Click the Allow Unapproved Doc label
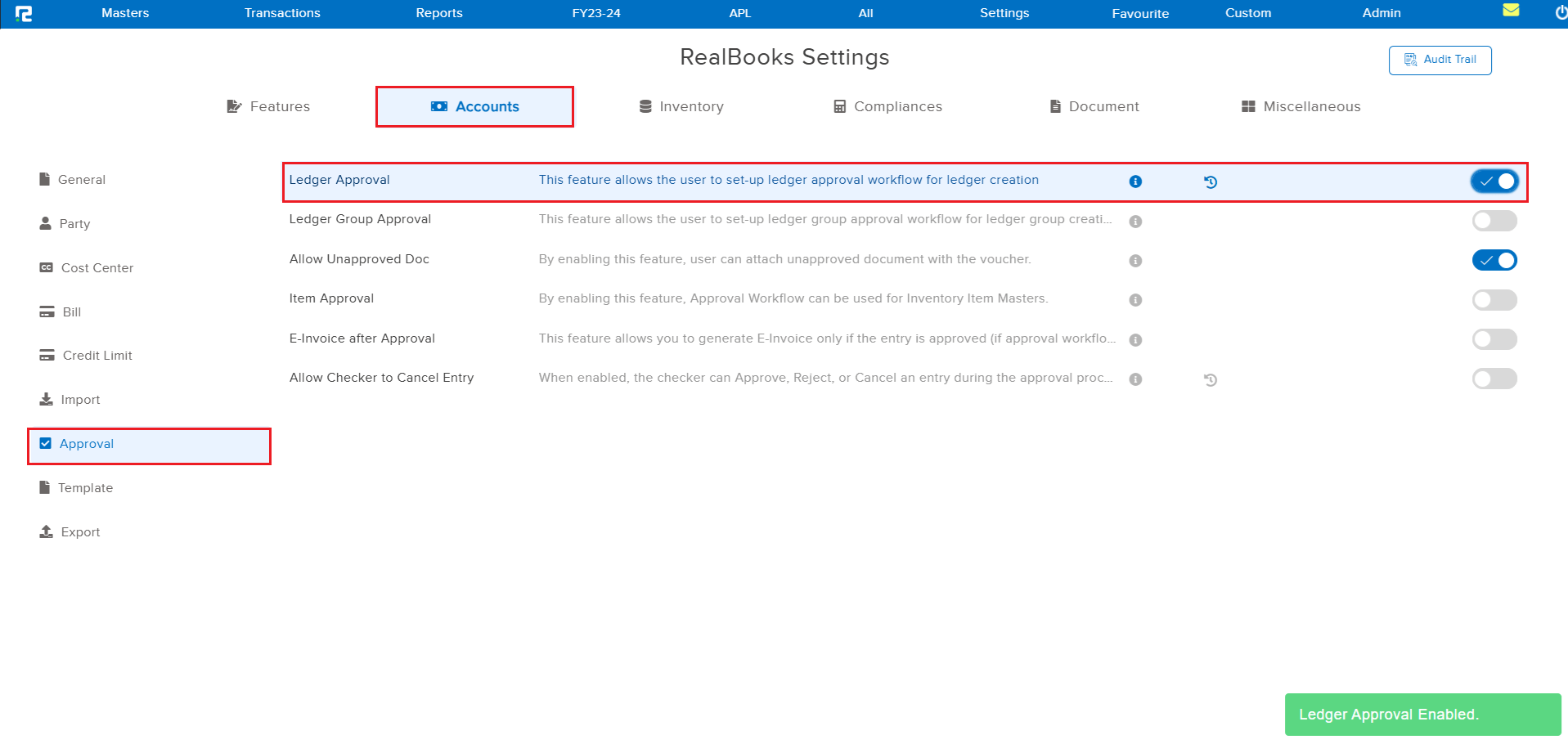Screen dimensions: 1568x744 [x=359, y=258]
